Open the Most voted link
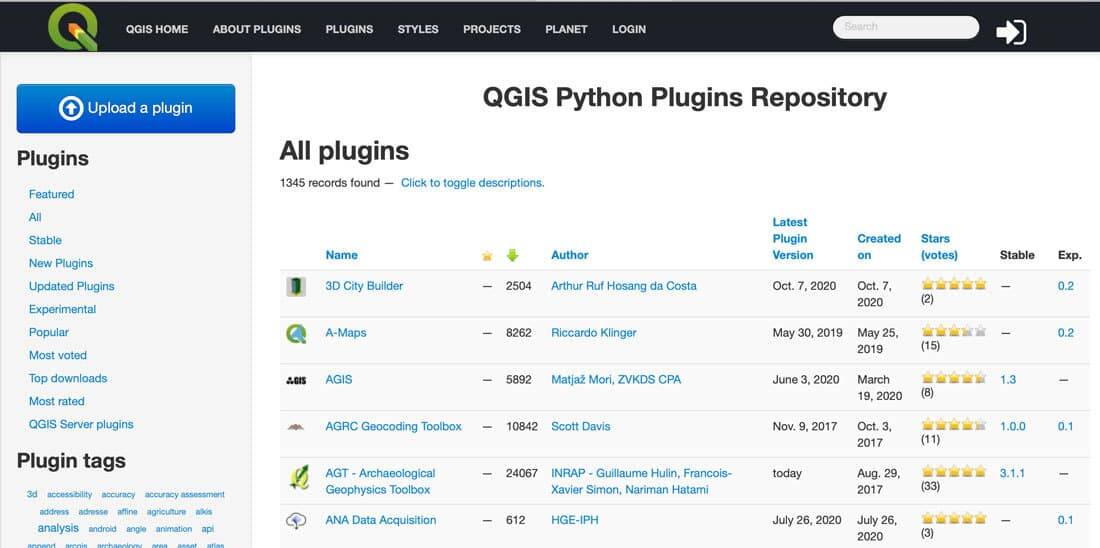Image resolution: width=1100 pixels, height=548 pixels. 58,356
